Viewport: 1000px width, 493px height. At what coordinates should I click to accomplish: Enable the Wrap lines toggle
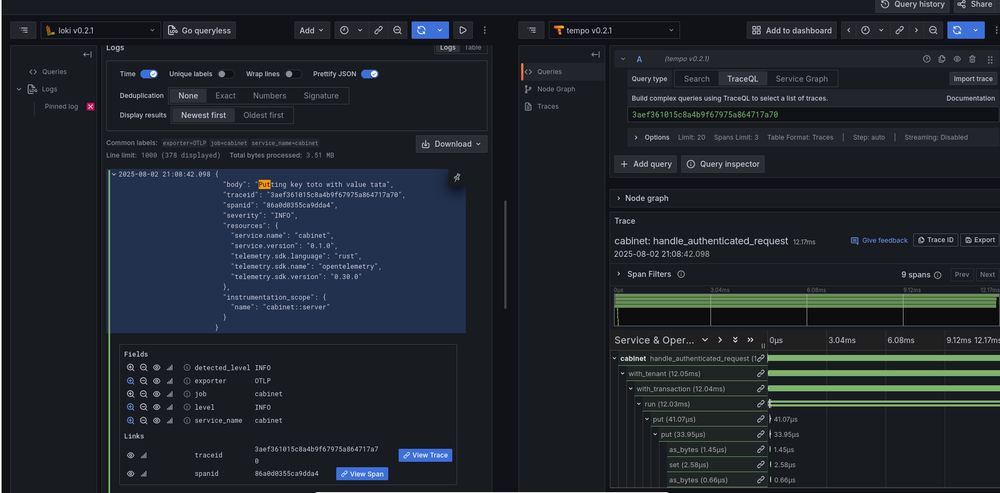click(293, 74)
